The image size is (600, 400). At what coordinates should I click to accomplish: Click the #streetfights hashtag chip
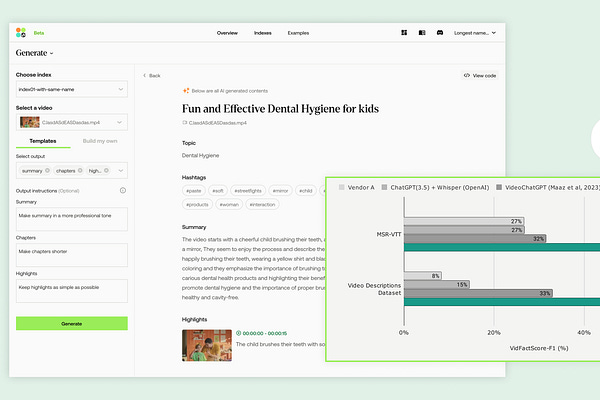pos(248,191)
